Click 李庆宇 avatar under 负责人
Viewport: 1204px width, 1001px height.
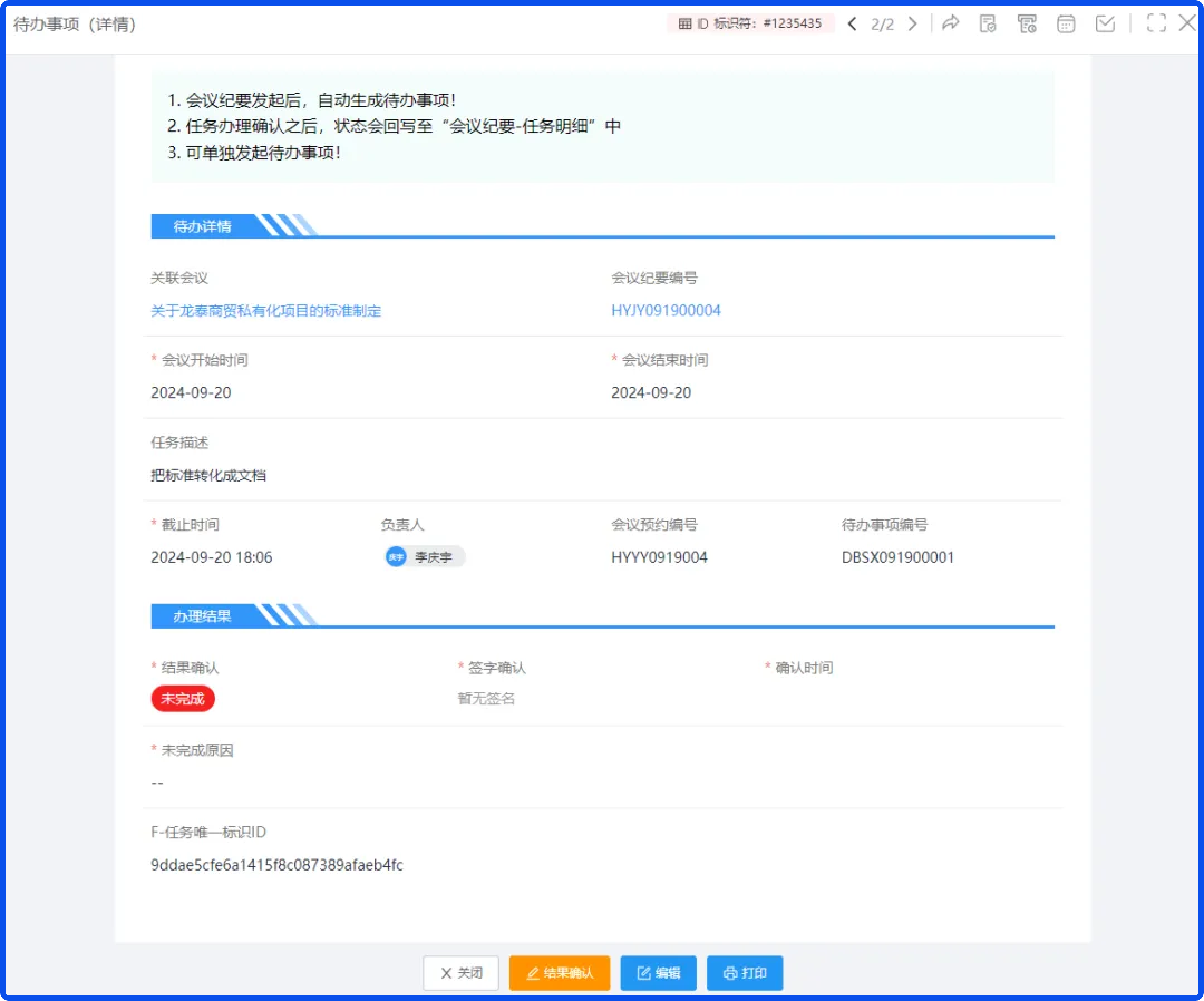click(424, 557)
